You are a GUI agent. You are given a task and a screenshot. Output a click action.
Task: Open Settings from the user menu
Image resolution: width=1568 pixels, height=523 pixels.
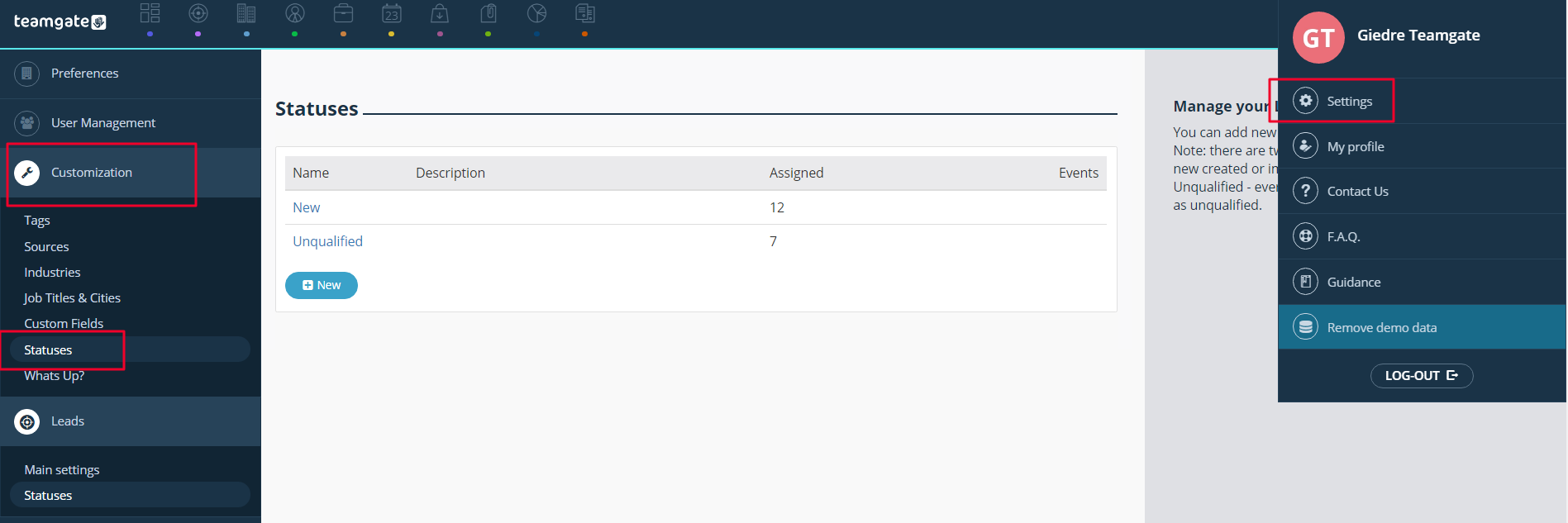tap(1422, 101)
